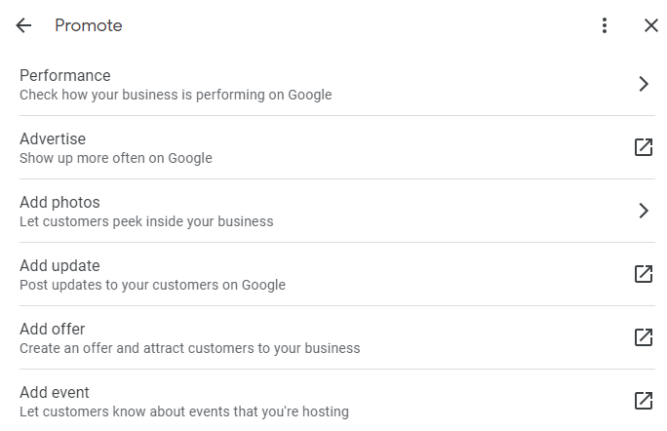Close the Promote panel with X
The height and width of the screenshot is (431, 667).
click(x=651, y=27)
